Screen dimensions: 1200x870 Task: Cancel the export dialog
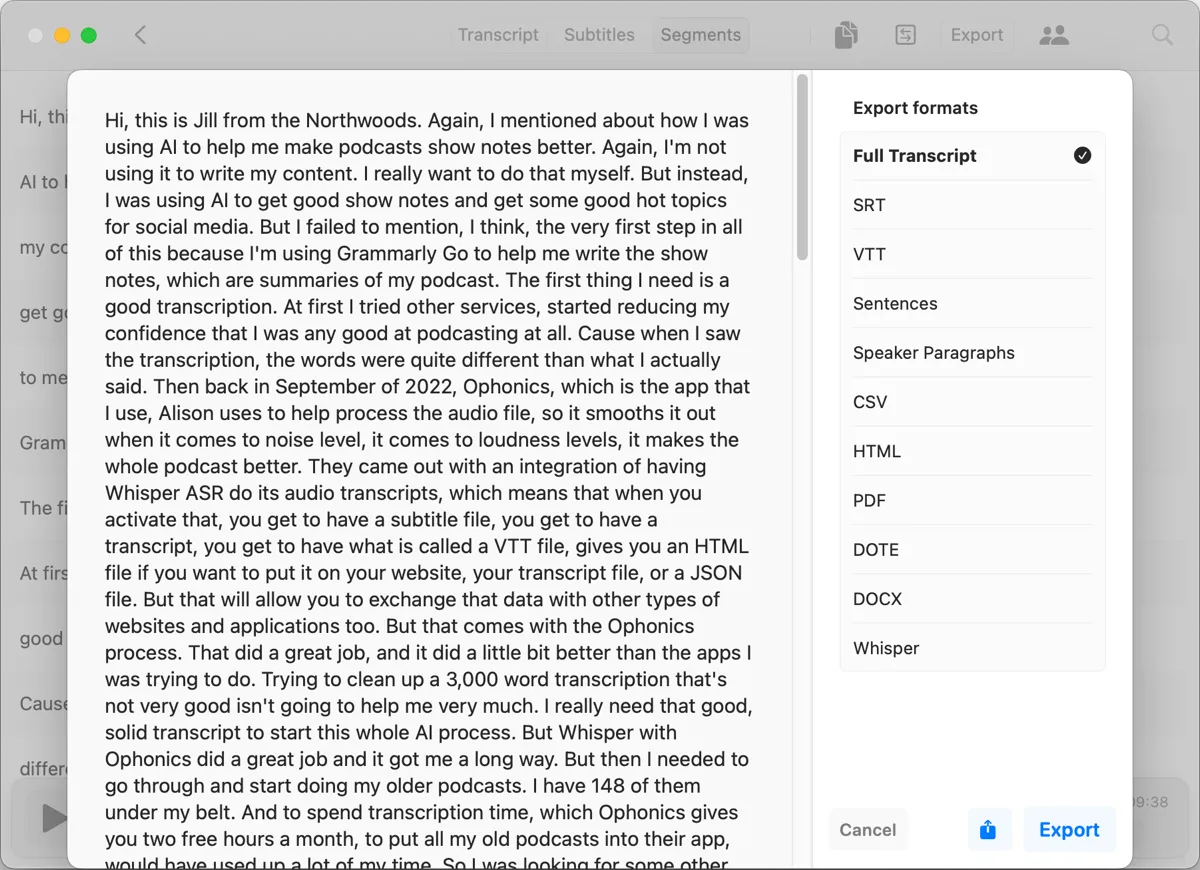click(868, 829)
